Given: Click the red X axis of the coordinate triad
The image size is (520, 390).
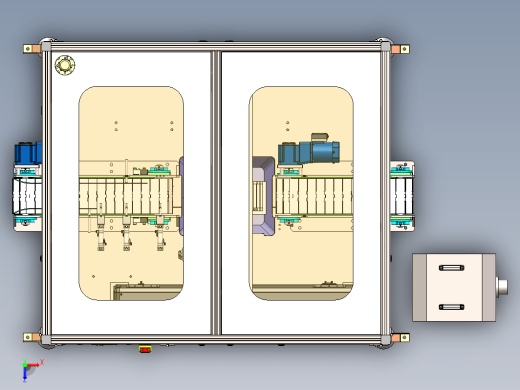Looking at the screenshot, I should coord(34,365).
